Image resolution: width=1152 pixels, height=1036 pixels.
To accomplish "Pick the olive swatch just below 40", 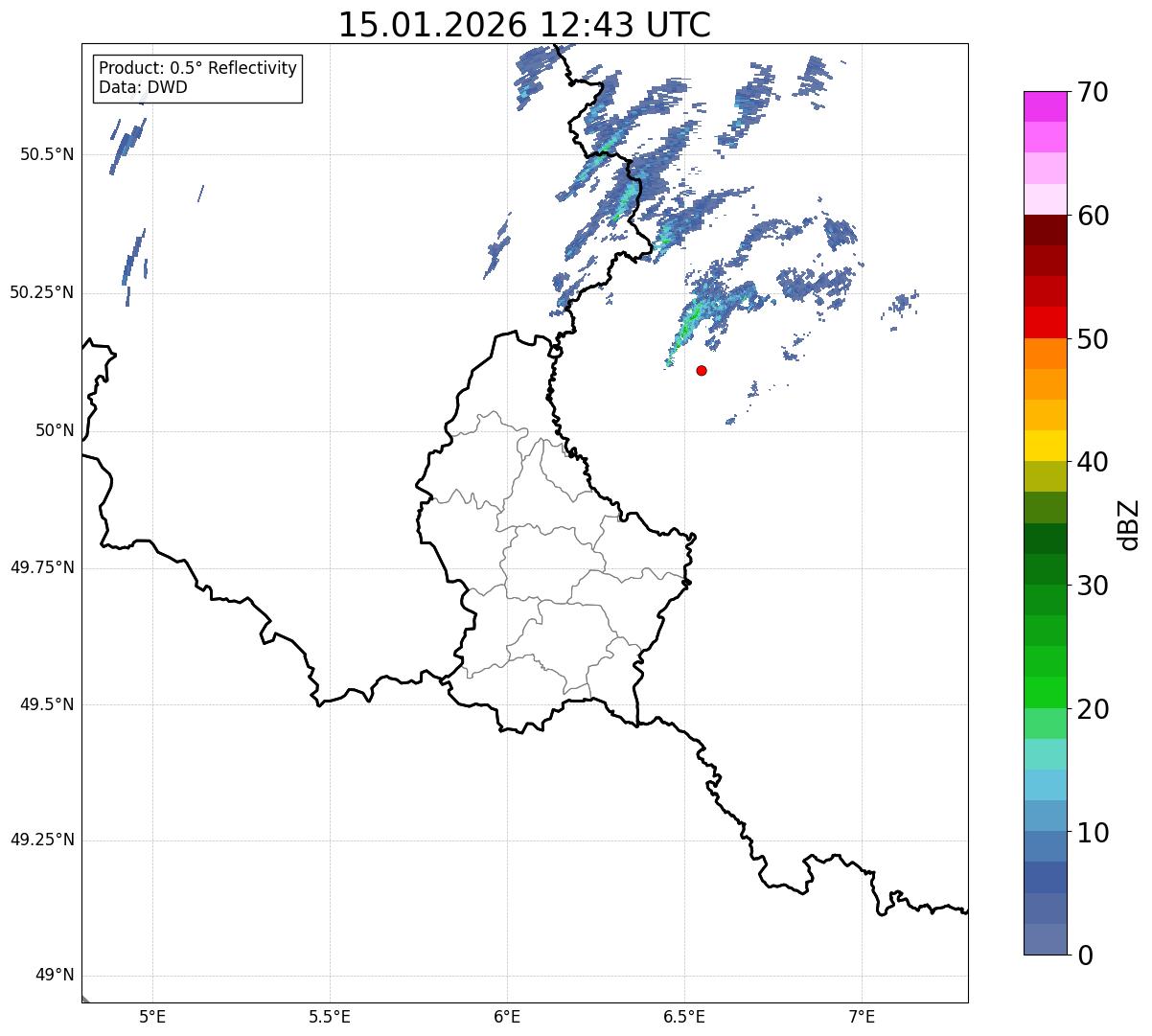I will (x=1045, y=476).
